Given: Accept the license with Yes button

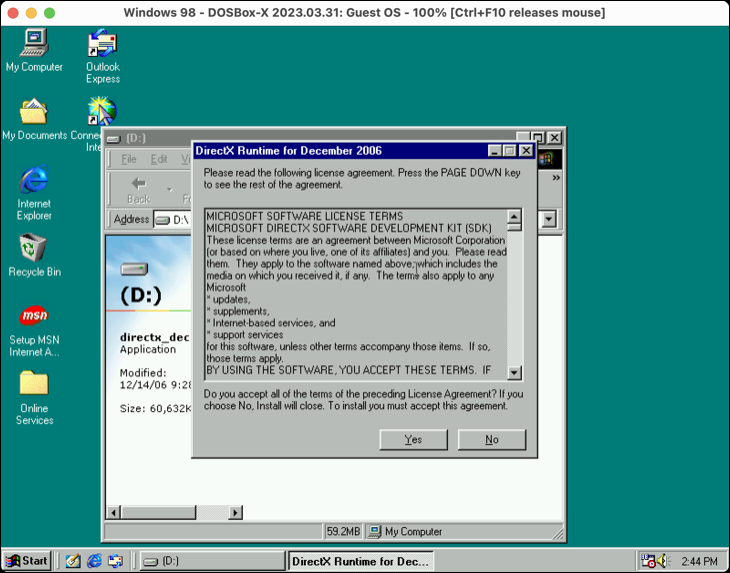Looking at the screenshot, I should click(x=413, y=440).
